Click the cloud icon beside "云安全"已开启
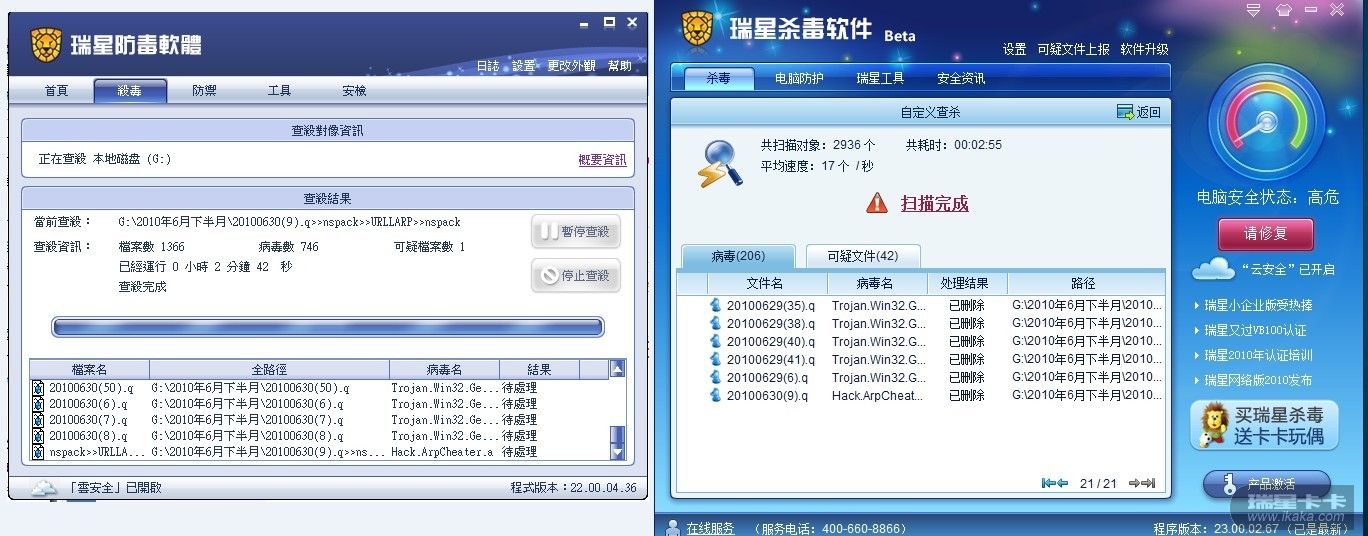 [1213, 268]
